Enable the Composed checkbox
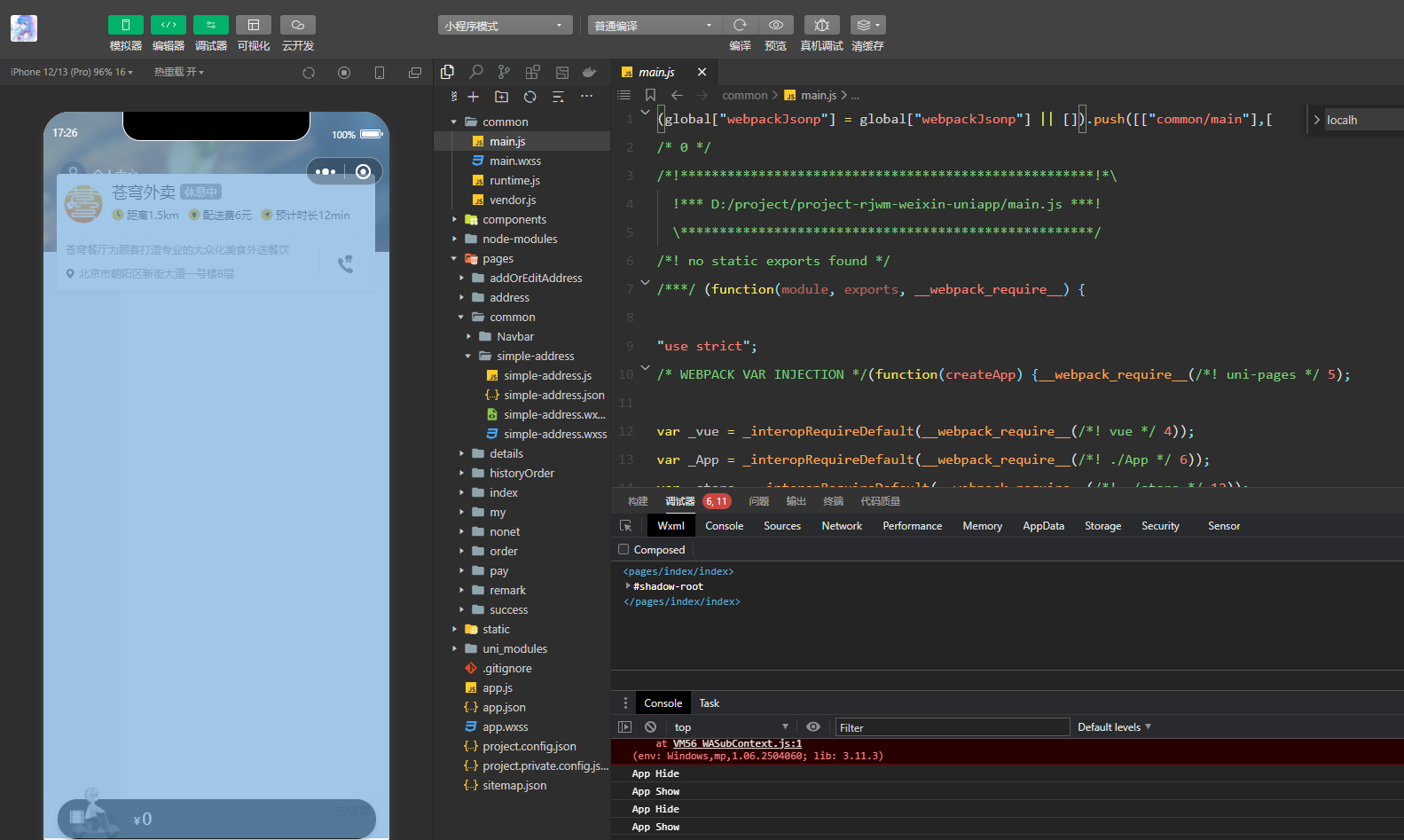Image resolution: width=1404 pixels, height=840 pixels. [x=624, y=550]
